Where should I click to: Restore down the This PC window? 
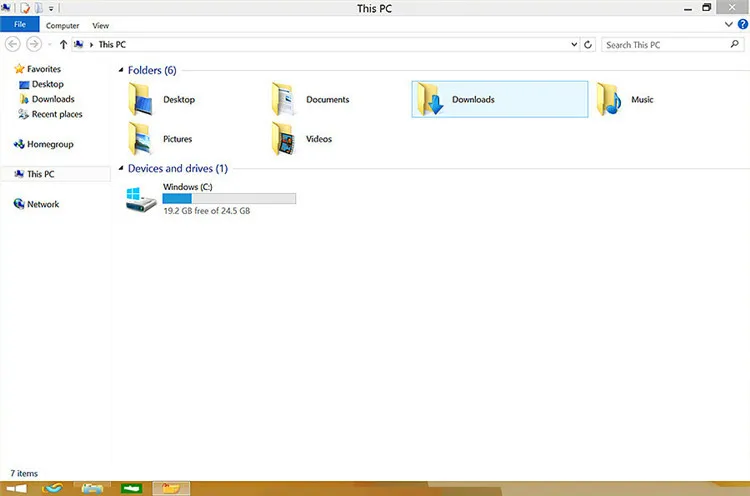706,7
